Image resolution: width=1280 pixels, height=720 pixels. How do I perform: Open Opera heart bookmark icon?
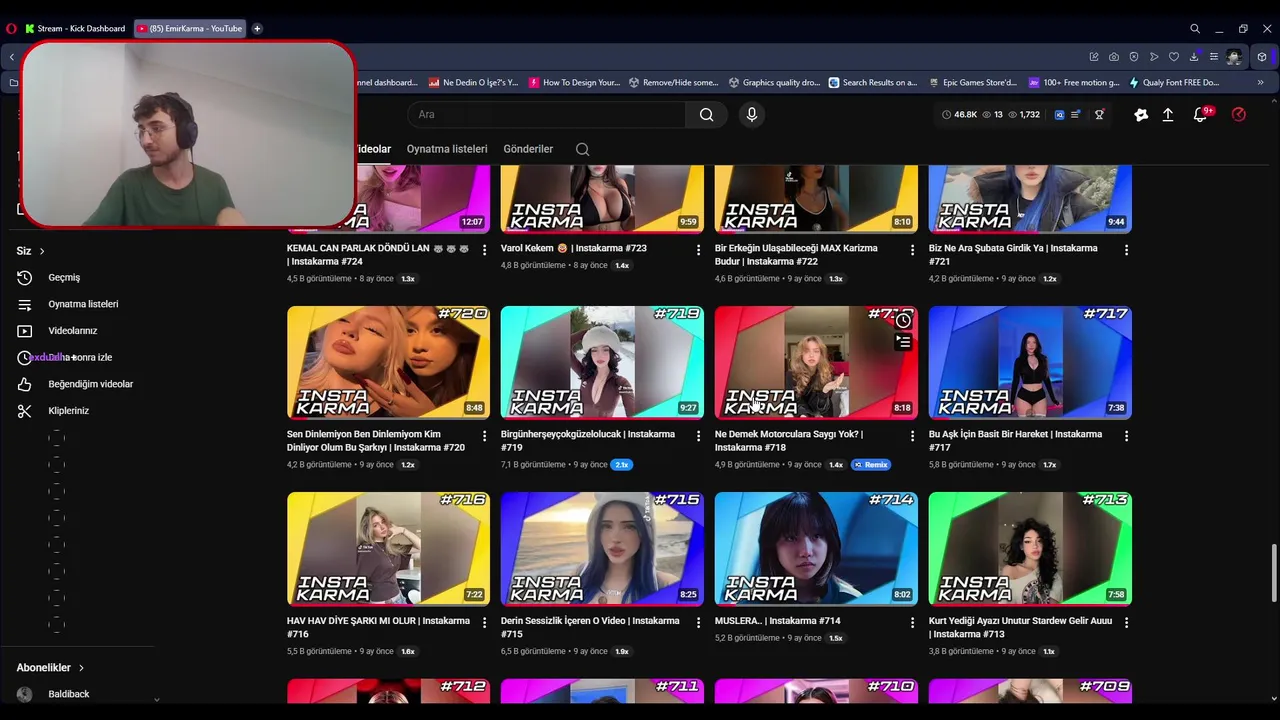click(x=1174, y=57)
